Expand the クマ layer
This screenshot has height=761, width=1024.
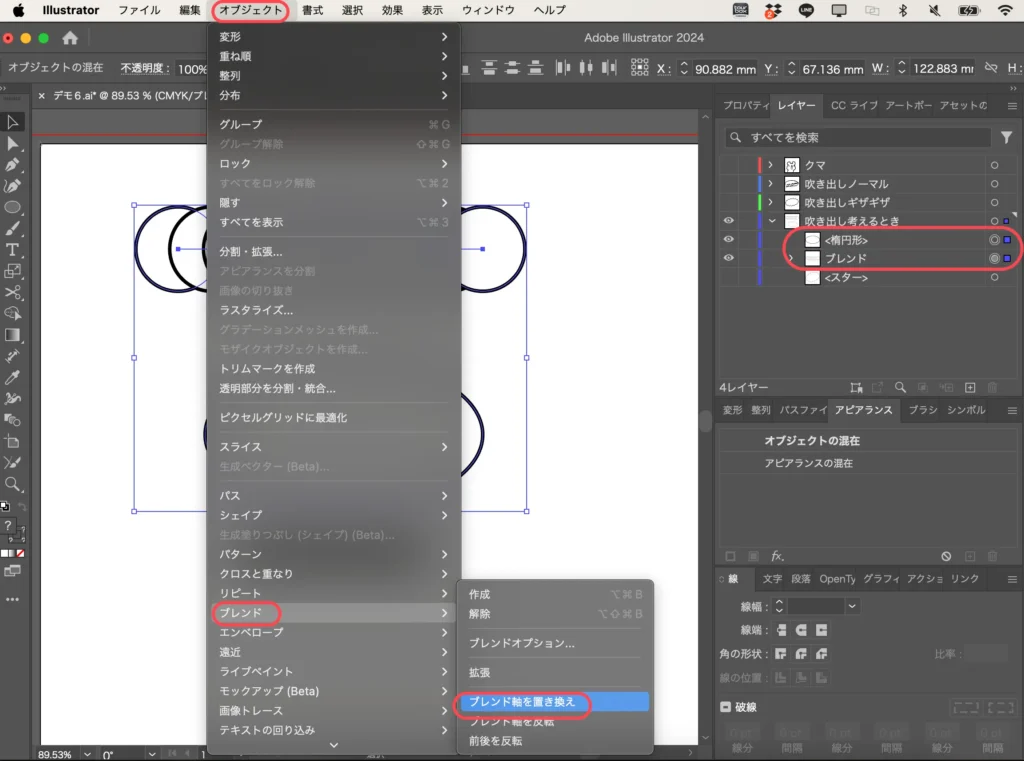(771, 164)
